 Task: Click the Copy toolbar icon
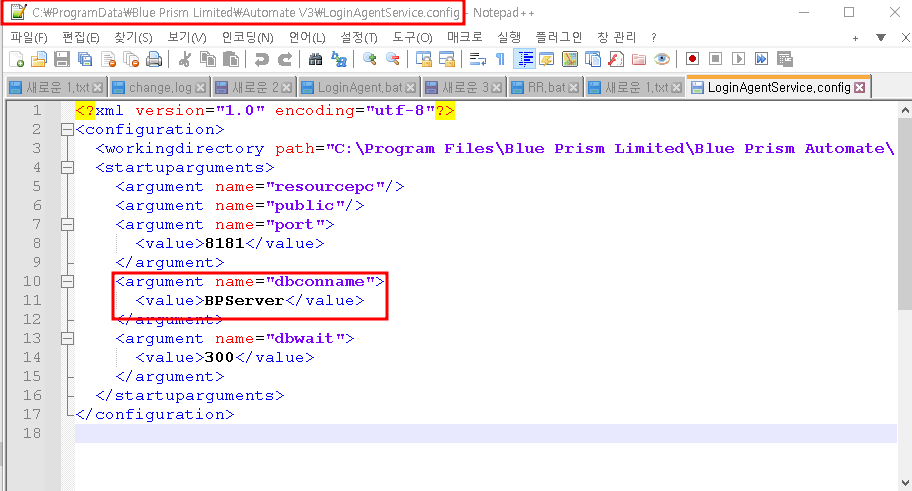tap(208, 59)
